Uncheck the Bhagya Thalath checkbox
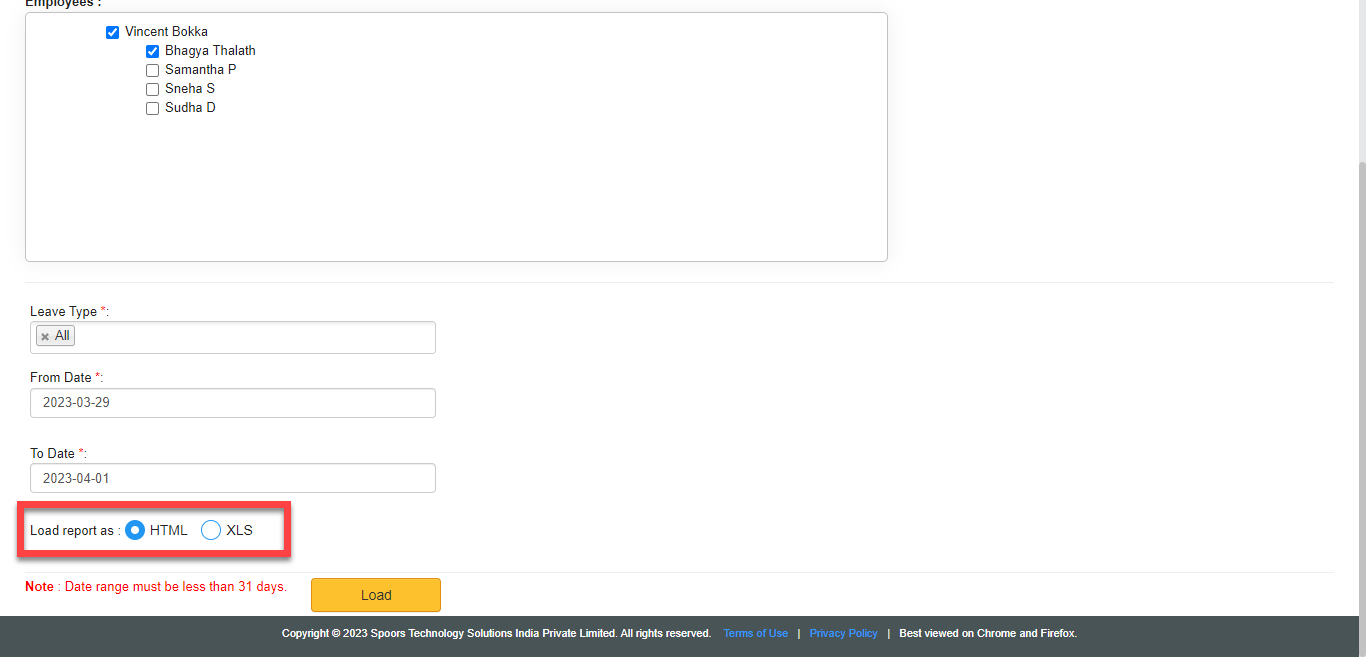Screen dimensions: 1366x657 (152, 51)
